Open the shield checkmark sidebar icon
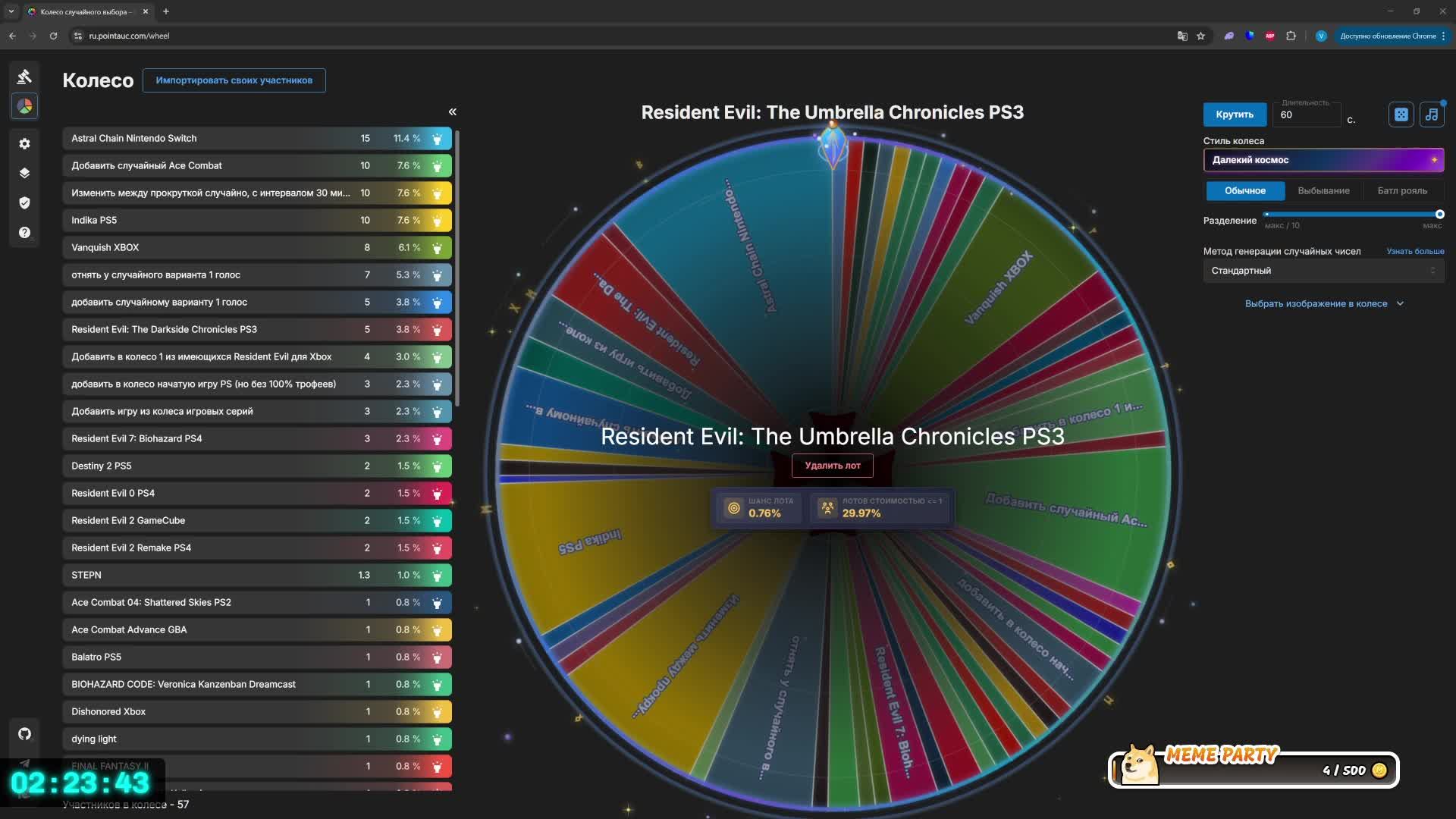Viewport: 1456px width, 819px height. click(x=24, y=202)
